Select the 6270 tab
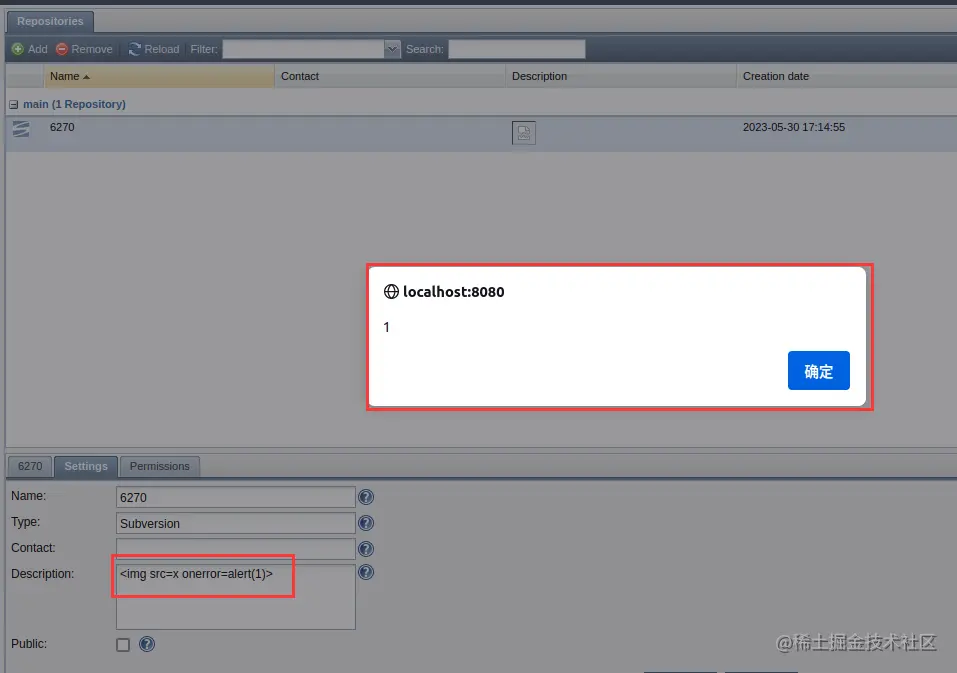 29,466
